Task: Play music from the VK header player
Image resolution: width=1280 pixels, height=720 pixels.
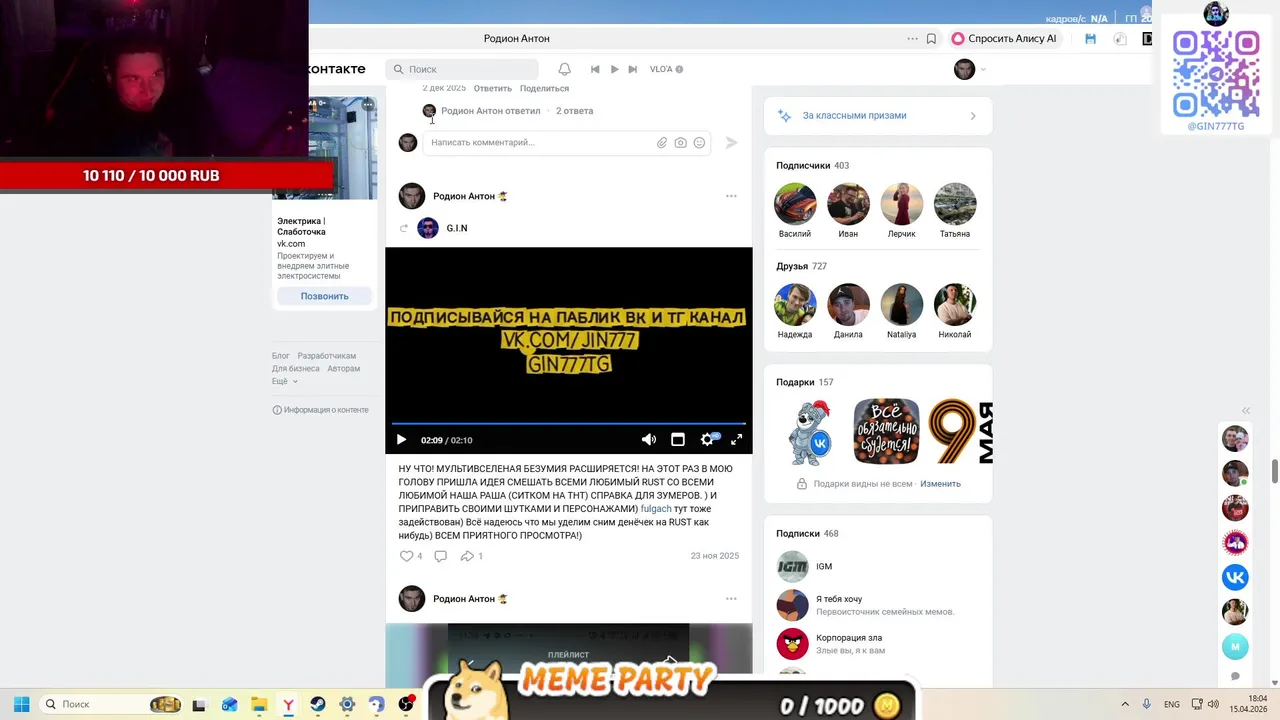Action: tap(614, 69)
